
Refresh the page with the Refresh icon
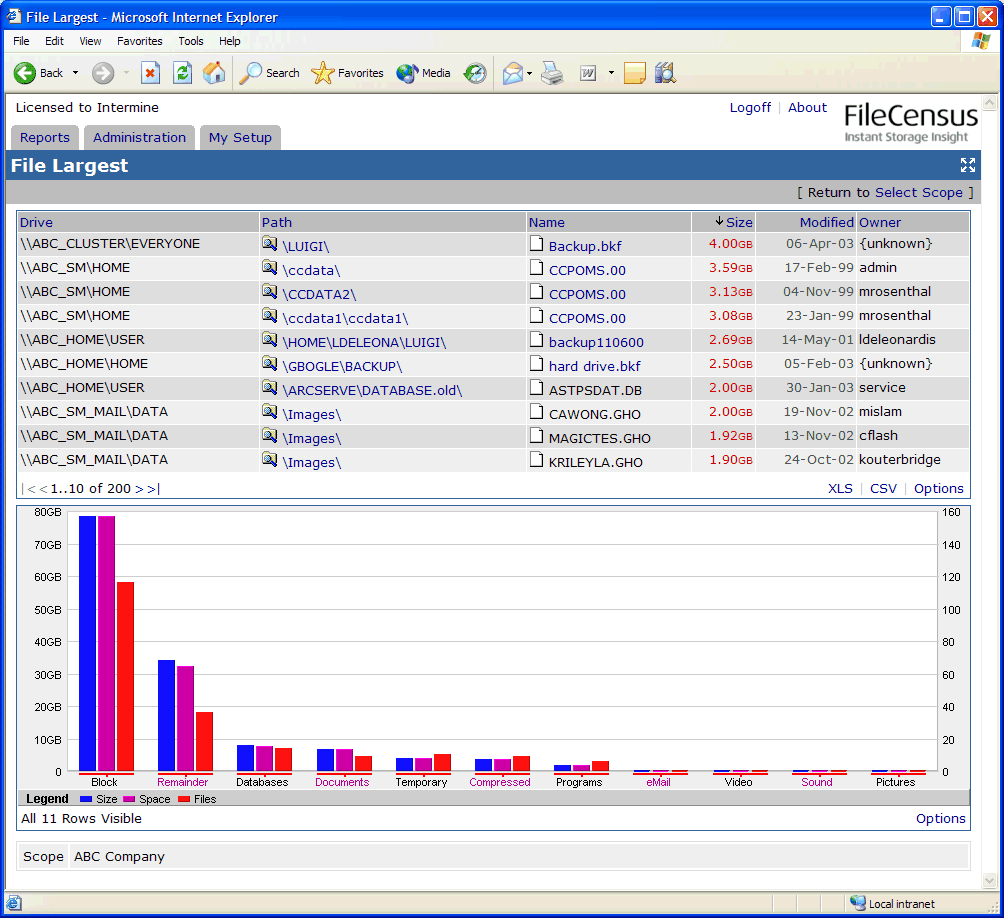182,73
